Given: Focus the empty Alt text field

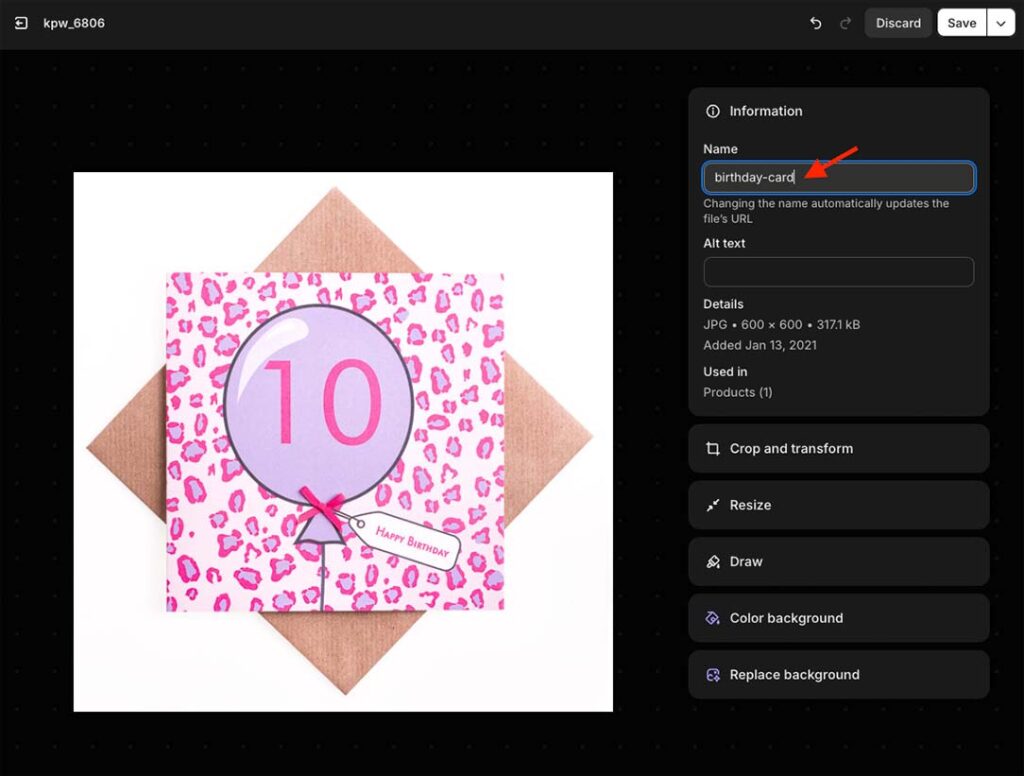Looking at the screenshot, I should click(839, 272).
